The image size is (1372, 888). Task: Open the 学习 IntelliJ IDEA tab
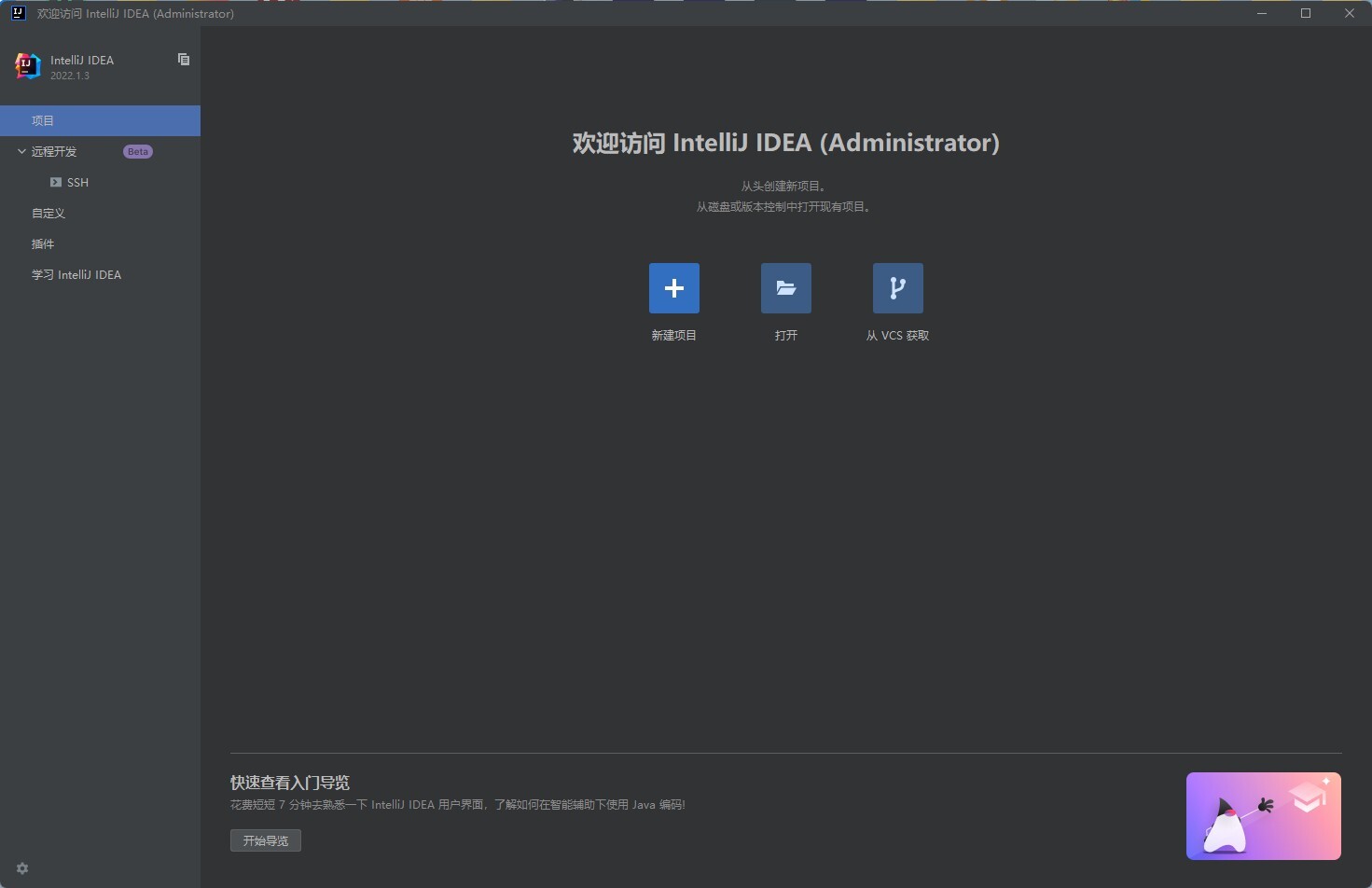(100, 274)
